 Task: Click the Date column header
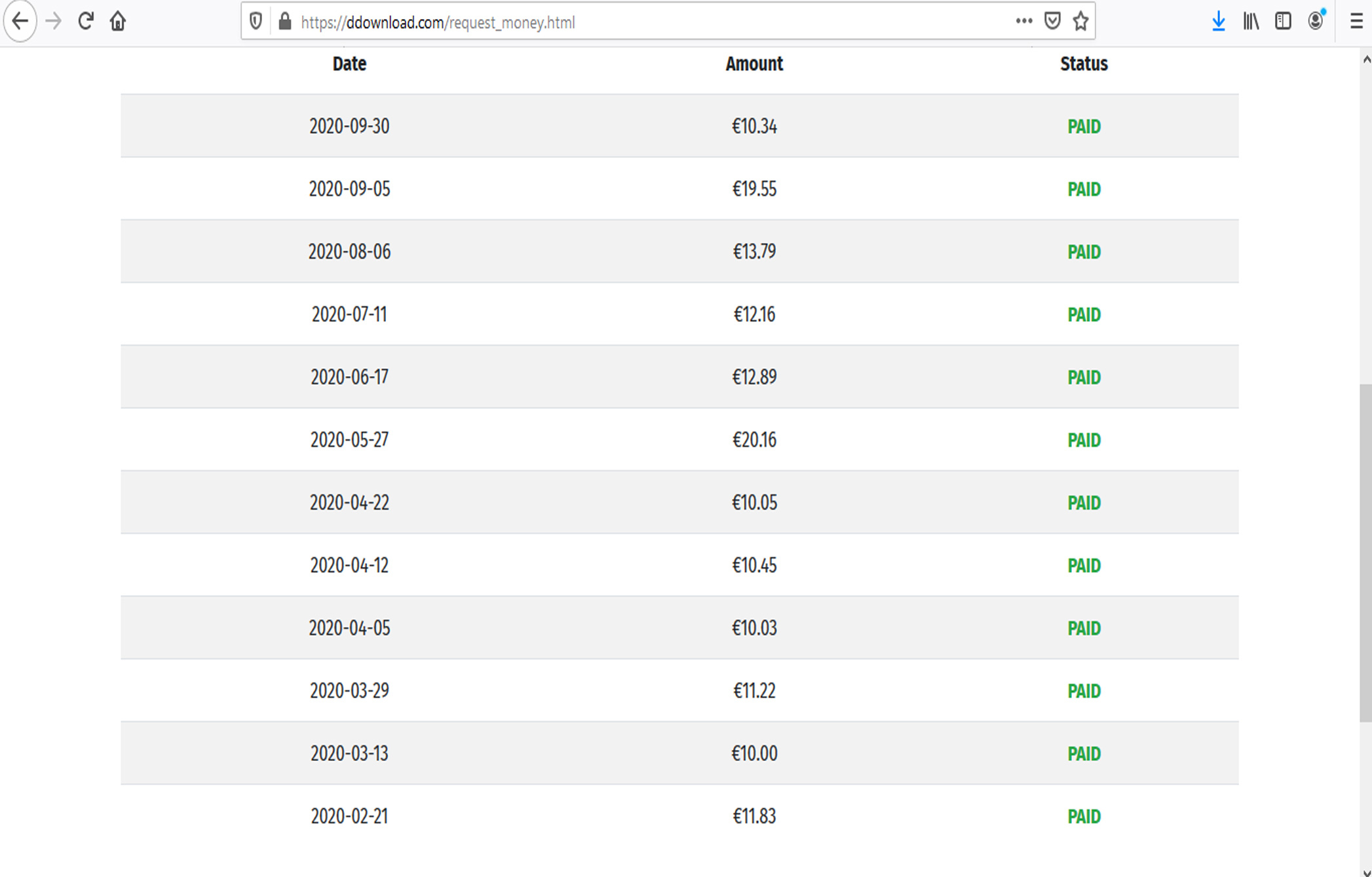(x=349, y=64)
